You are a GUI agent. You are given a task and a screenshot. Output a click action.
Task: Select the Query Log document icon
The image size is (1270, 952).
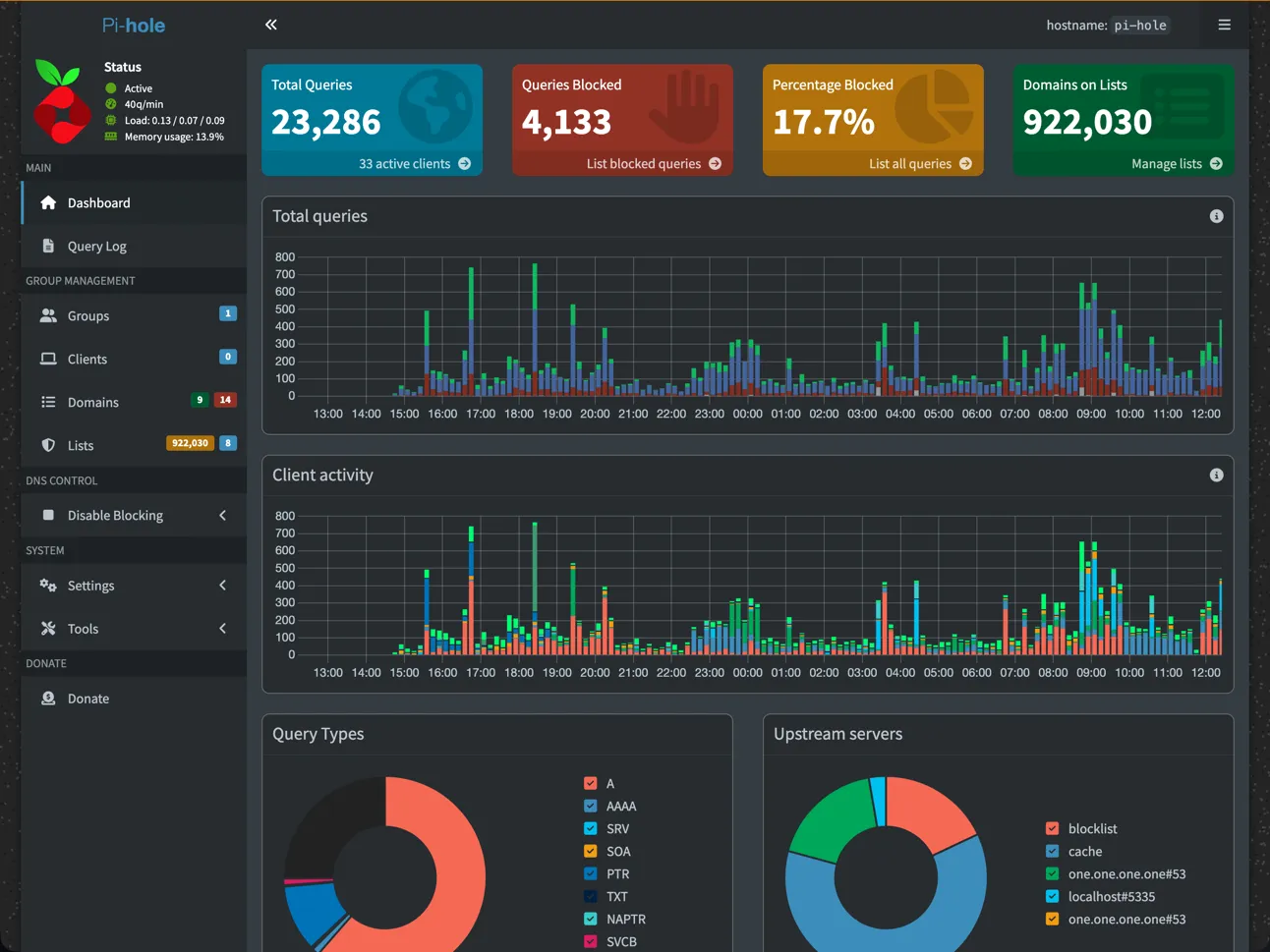(47, 246)
